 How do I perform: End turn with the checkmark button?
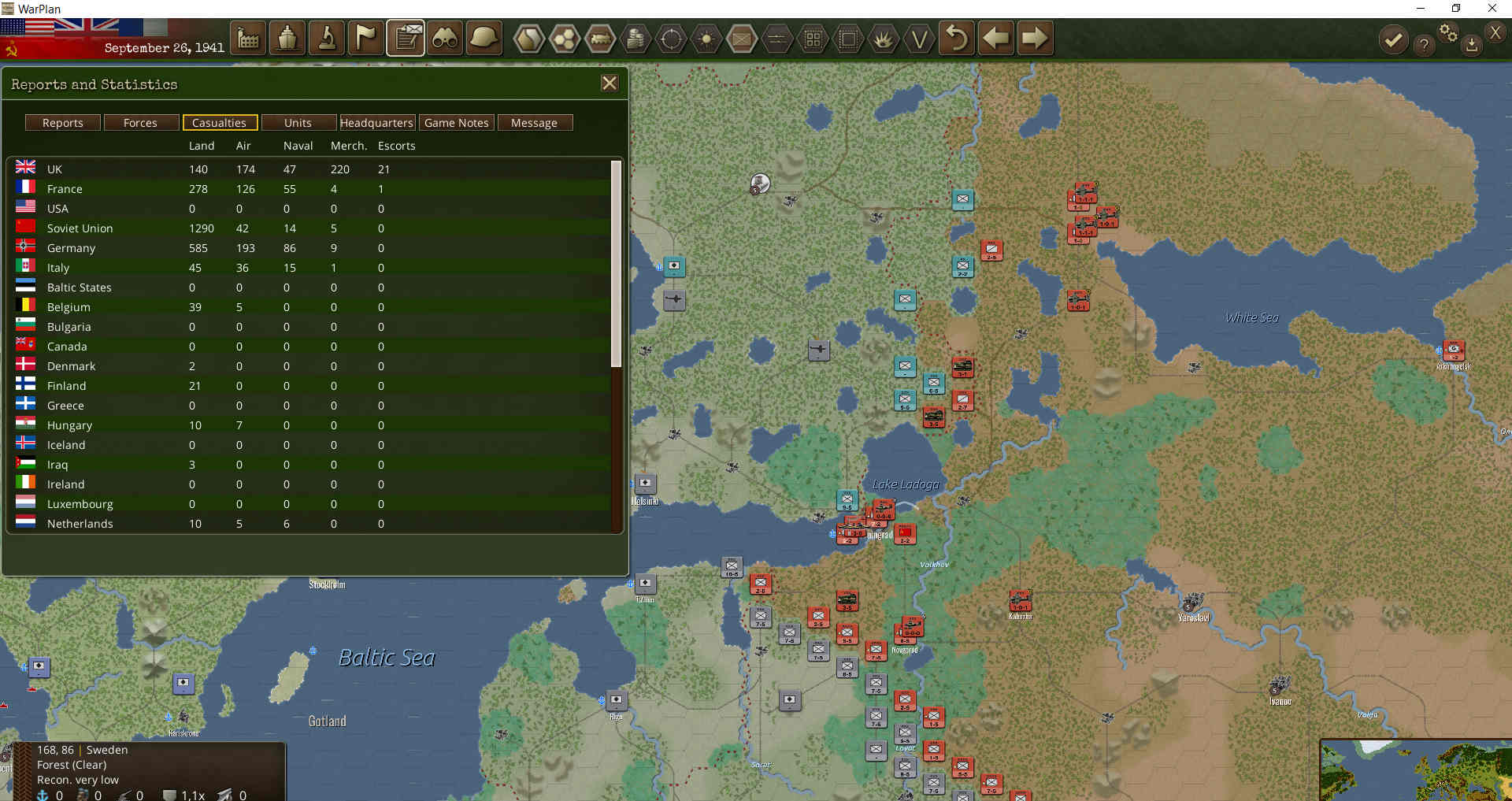1393,39
